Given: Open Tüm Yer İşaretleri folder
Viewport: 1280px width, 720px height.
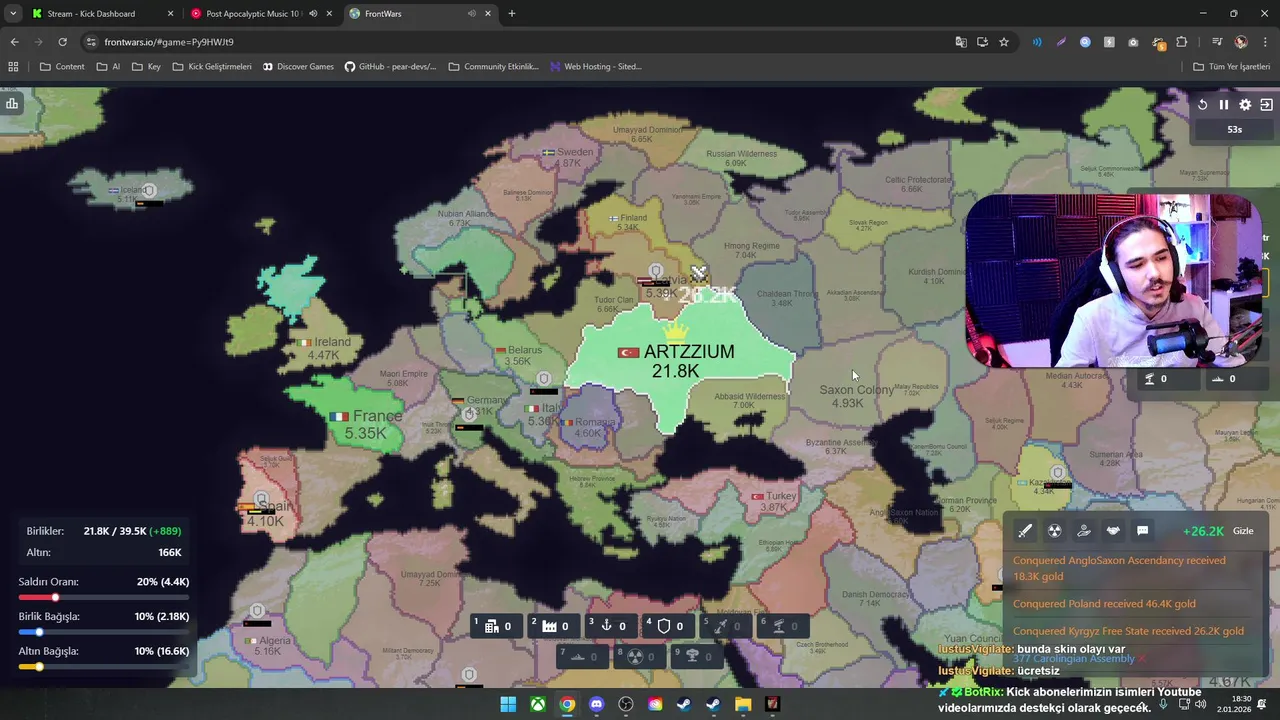Looking at the screenshot, I should point(1233,67).
